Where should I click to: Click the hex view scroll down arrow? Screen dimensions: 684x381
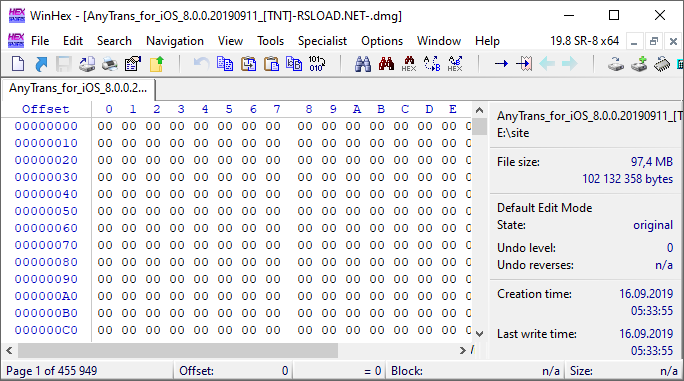479,334
